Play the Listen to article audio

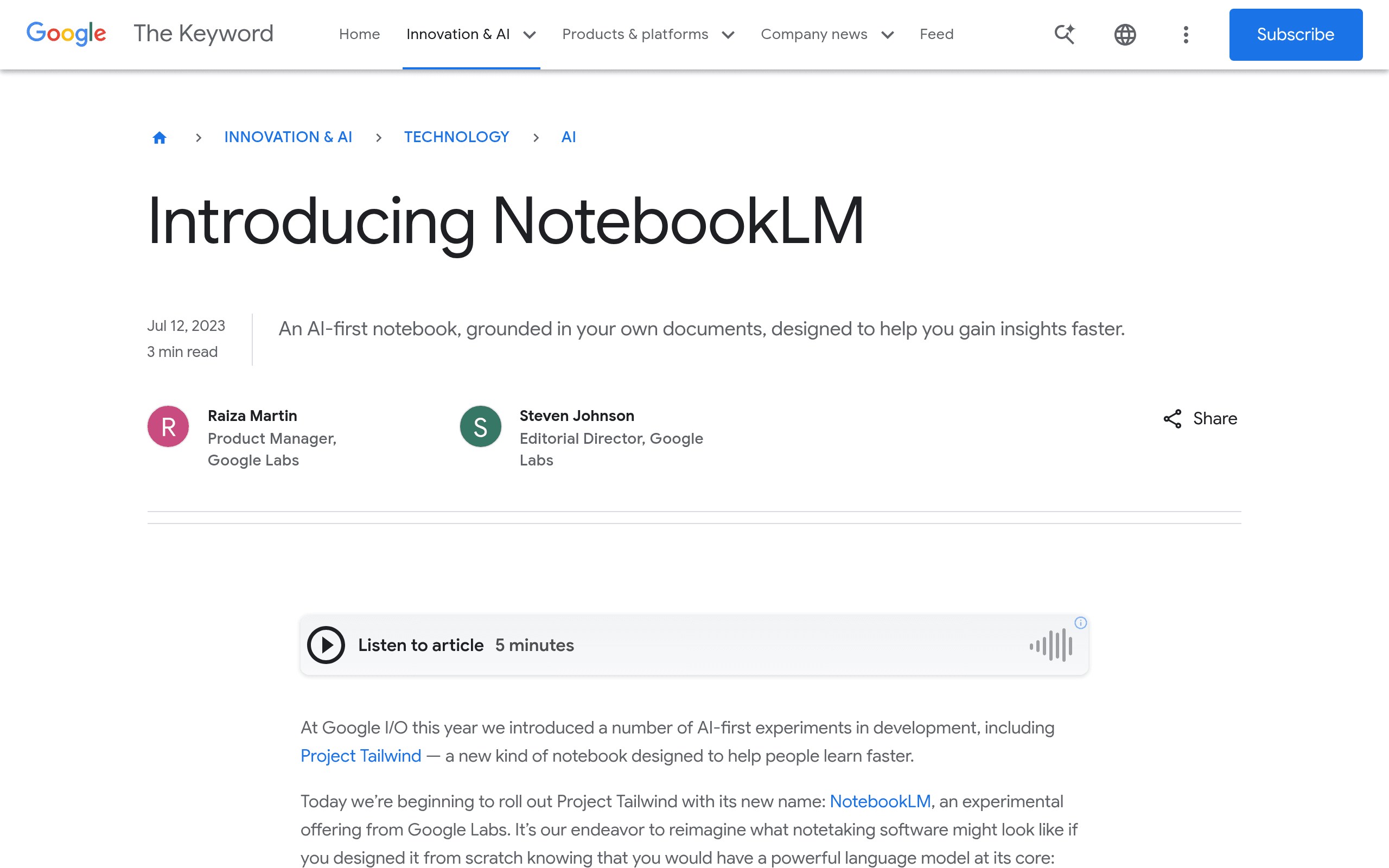coord(326,644)
